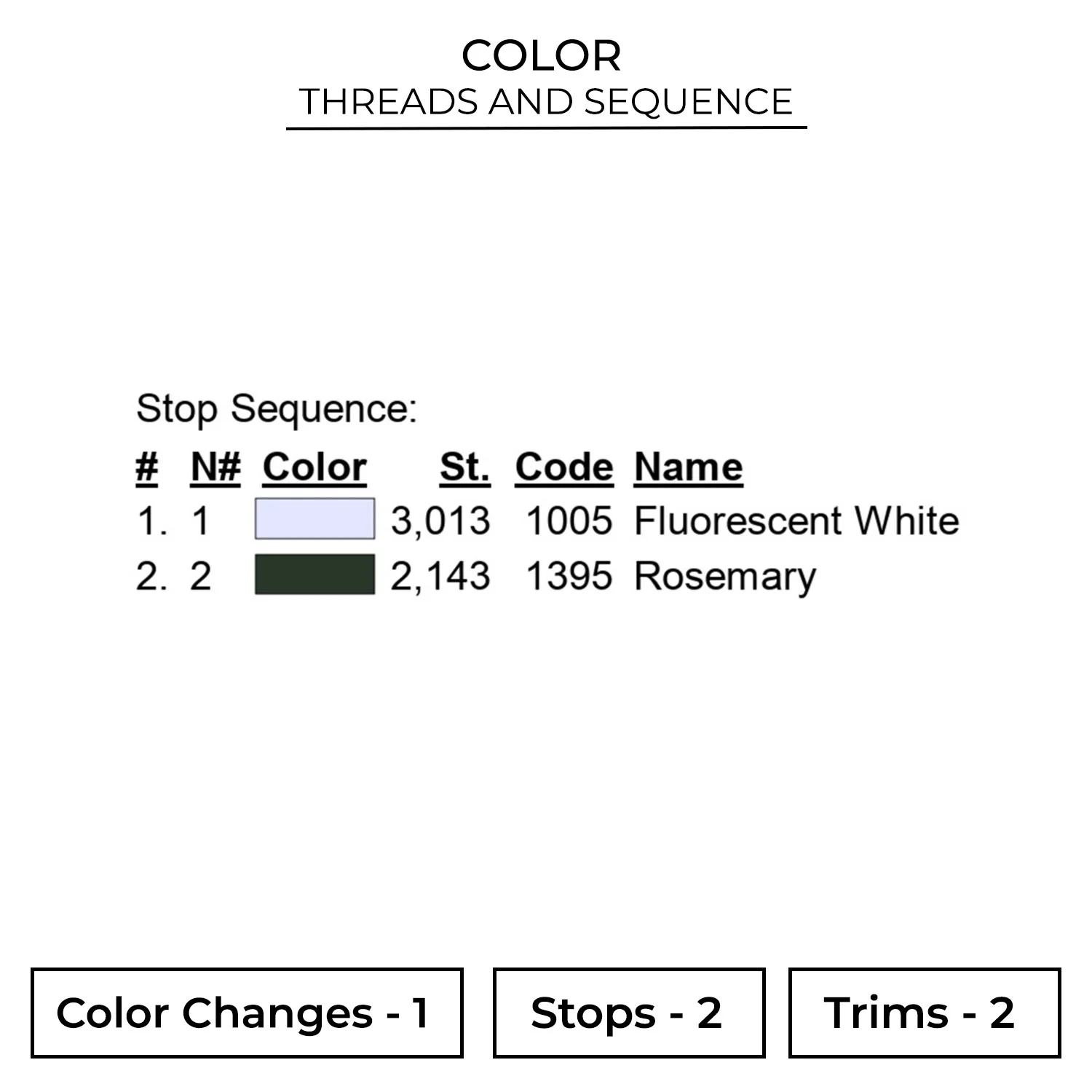
Task: Click the underlined Color column header
Action: pos(314,467)
